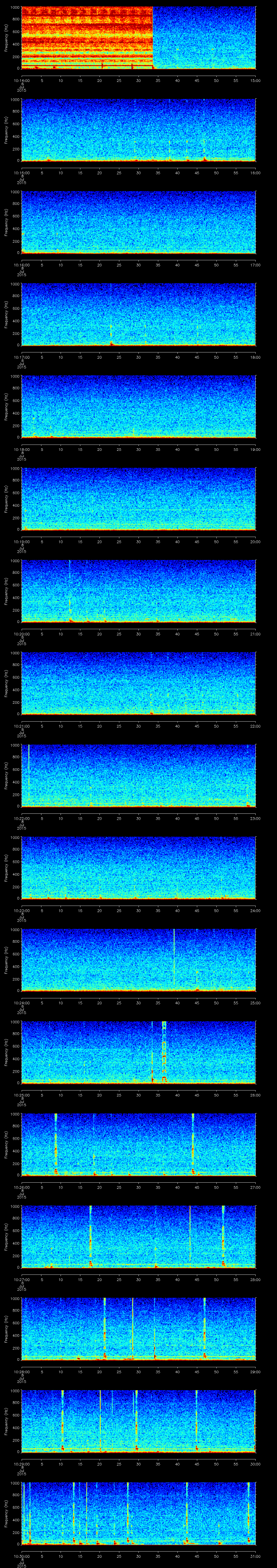Click the 10:15:00 start time label
The width and height of the screenshot is (277, 1568).
(x=21, y=173)
